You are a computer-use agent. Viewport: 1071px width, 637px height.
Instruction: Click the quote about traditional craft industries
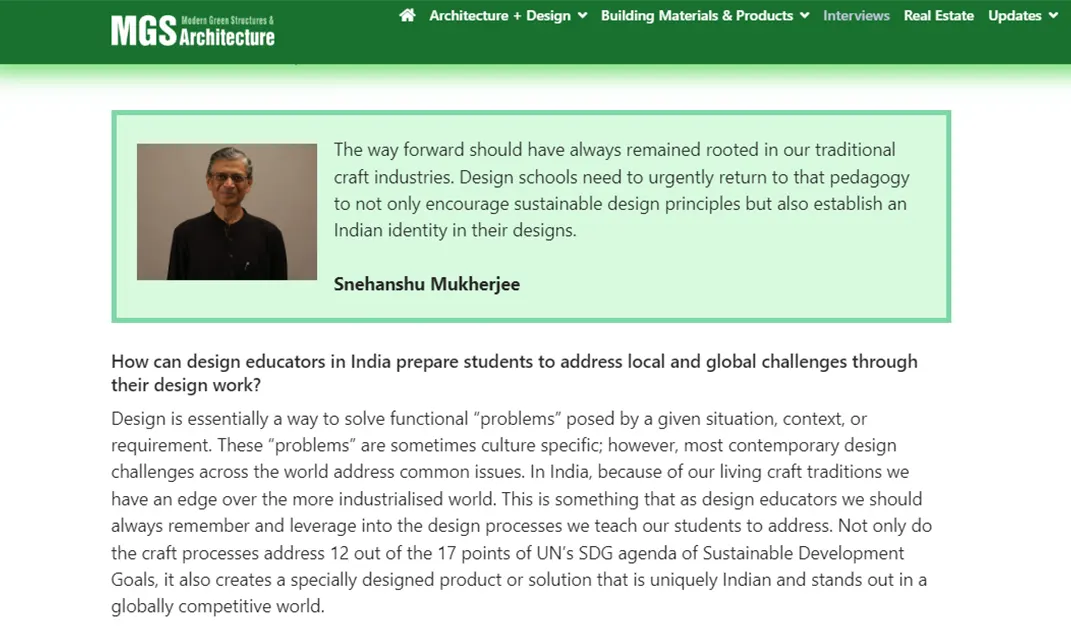click(621, 190)
